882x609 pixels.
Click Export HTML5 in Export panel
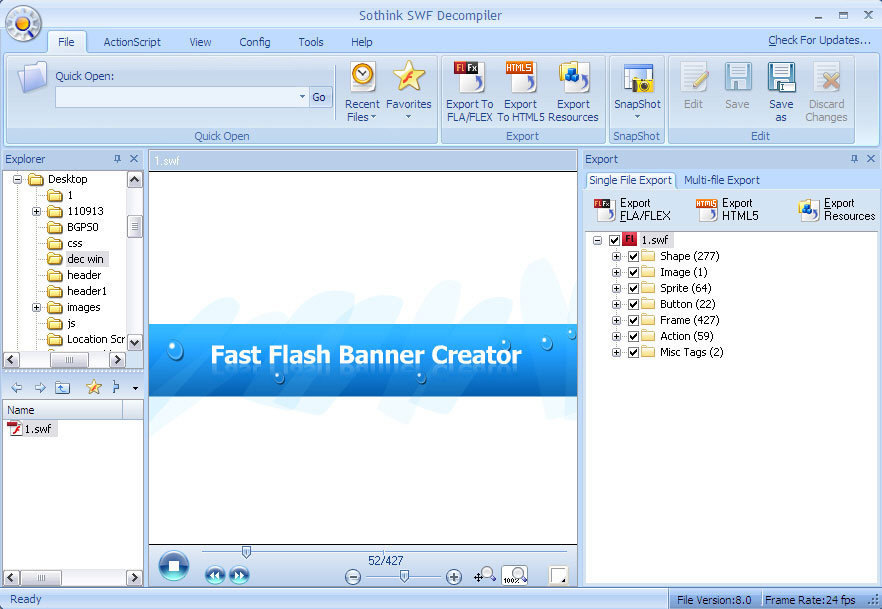(x=727, y=210)
